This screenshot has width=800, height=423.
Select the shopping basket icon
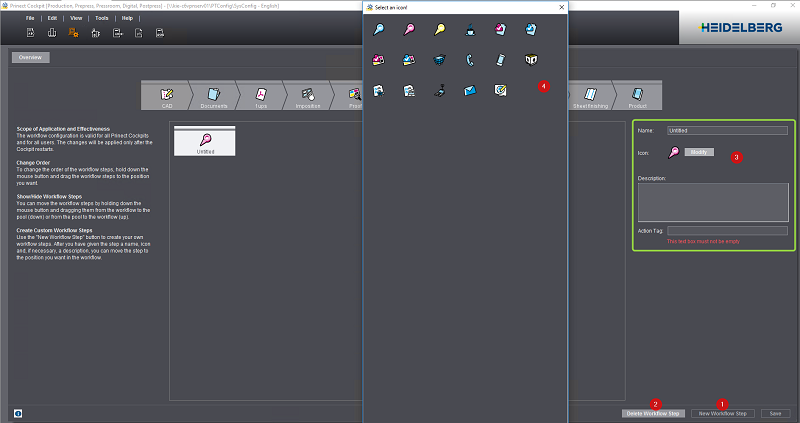pyautogui.click(x=440, y=60)
